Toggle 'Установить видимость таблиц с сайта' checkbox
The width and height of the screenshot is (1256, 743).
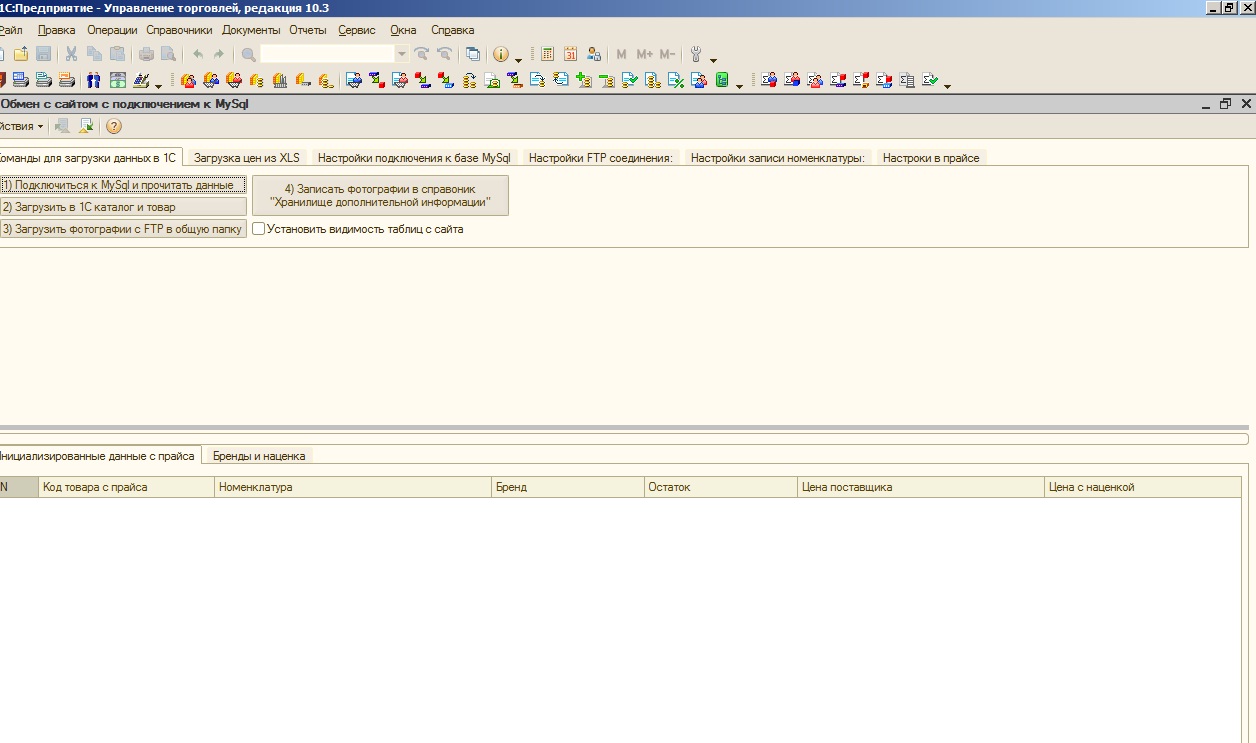pyautogui.click(x=259, y=229)
